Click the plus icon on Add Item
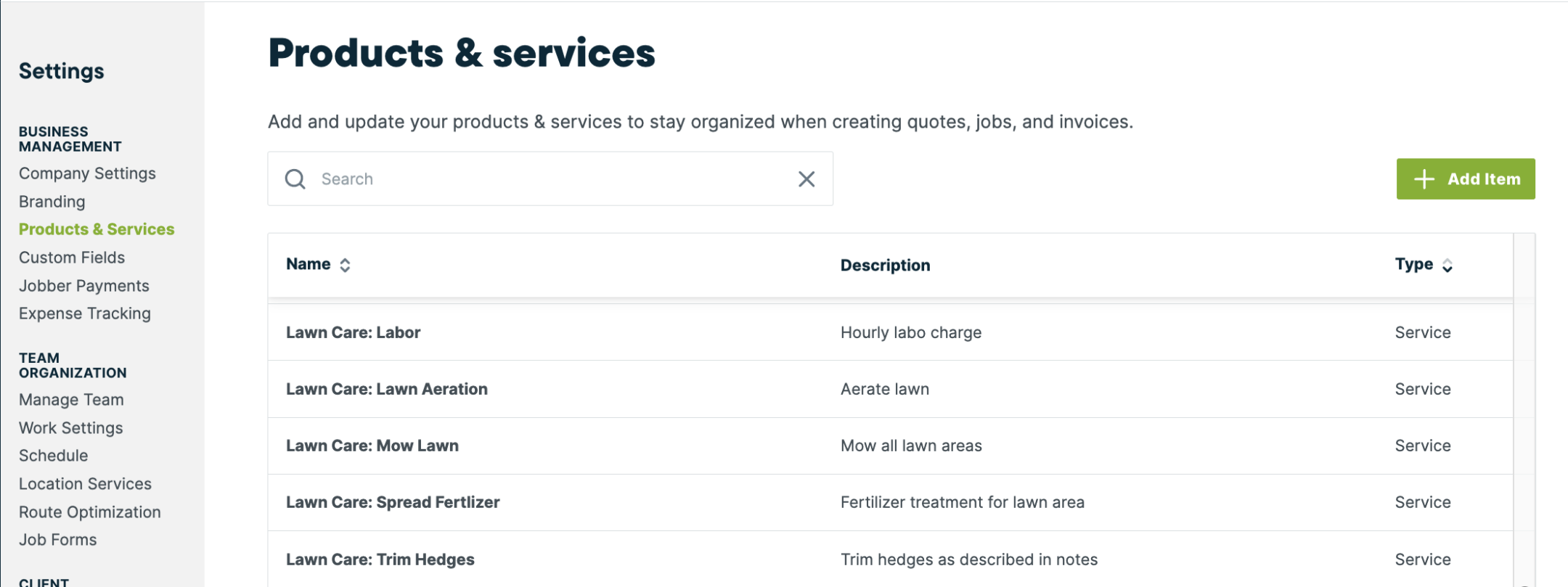This screenshot has width=1568, height=587. [1424, 179]
